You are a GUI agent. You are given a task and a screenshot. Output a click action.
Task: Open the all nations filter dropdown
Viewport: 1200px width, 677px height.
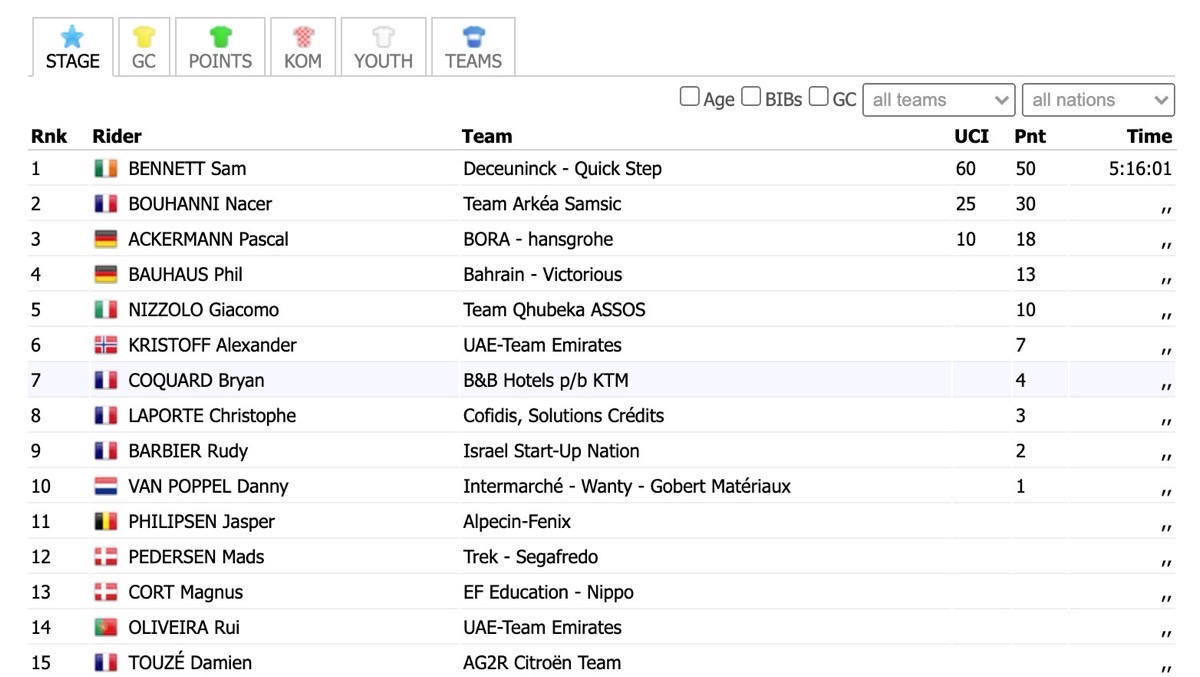point(1097,99)
